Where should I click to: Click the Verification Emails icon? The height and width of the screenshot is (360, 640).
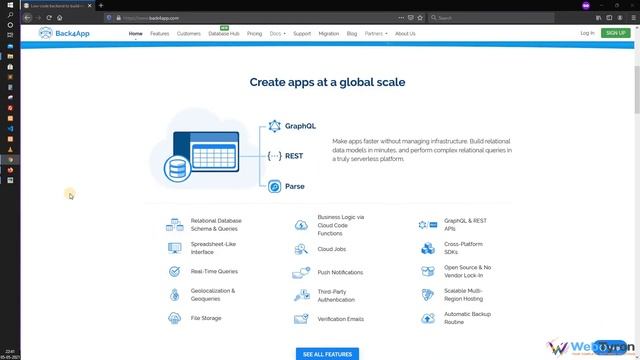tap(301, 319)
